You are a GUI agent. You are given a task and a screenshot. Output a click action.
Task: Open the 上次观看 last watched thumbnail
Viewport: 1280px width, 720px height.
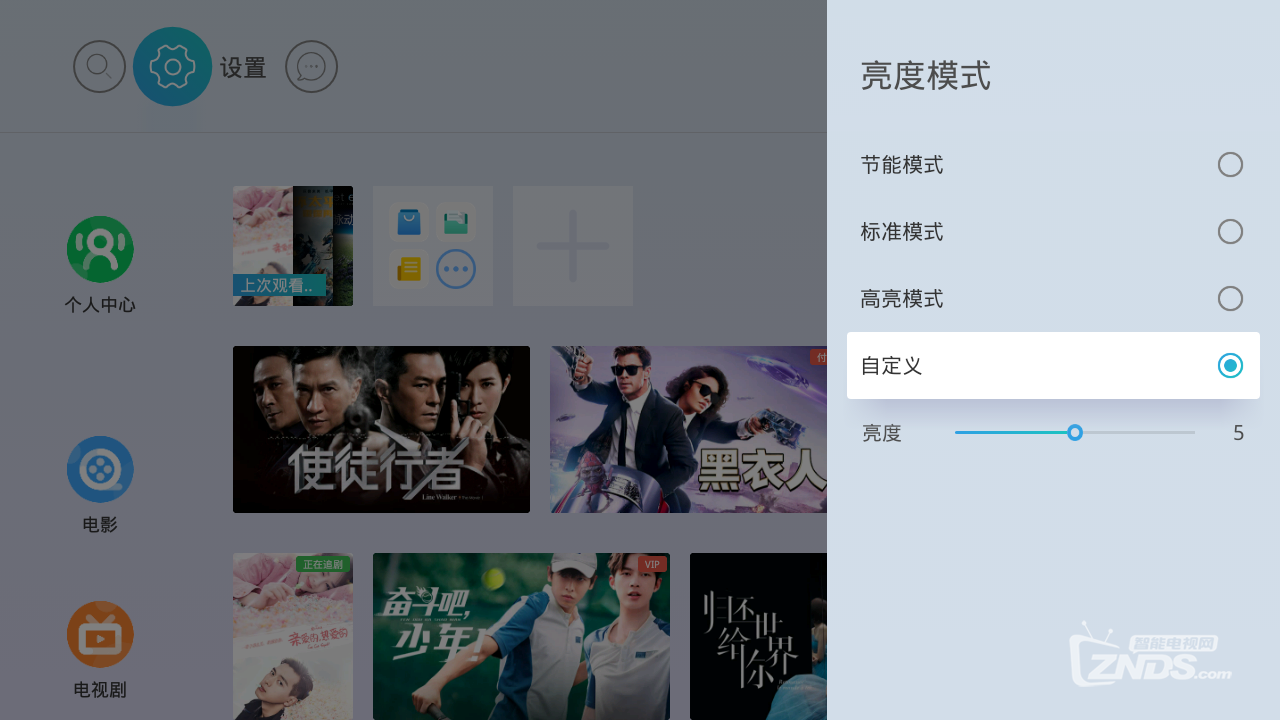click(x=293, y=246)
